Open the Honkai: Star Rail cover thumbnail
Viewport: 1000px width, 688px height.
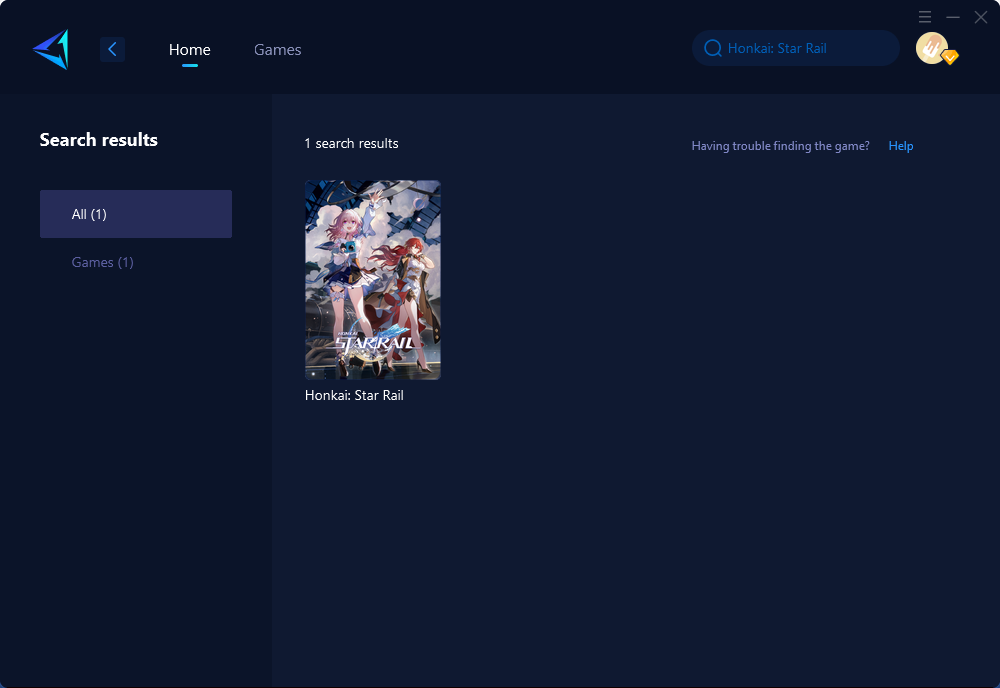click(372, 280)
